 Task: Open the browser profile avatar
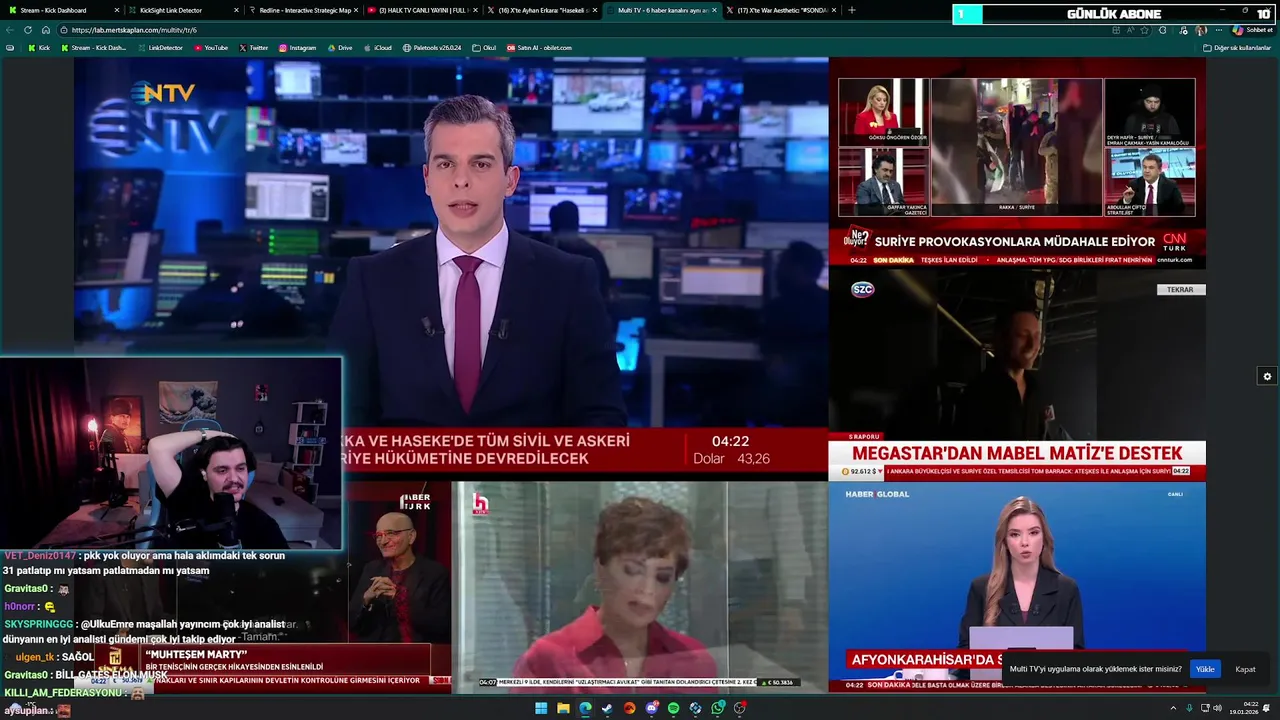click(x=1201, y=30)
